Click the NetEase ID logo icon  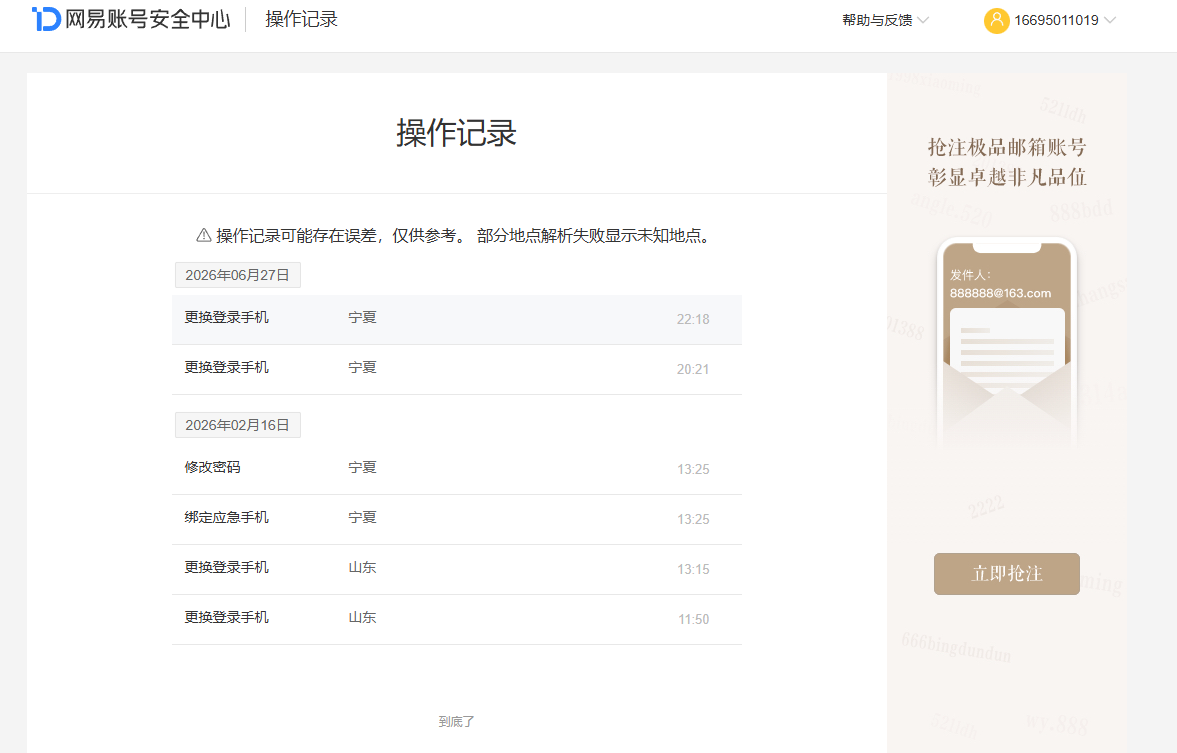(46, 19)
